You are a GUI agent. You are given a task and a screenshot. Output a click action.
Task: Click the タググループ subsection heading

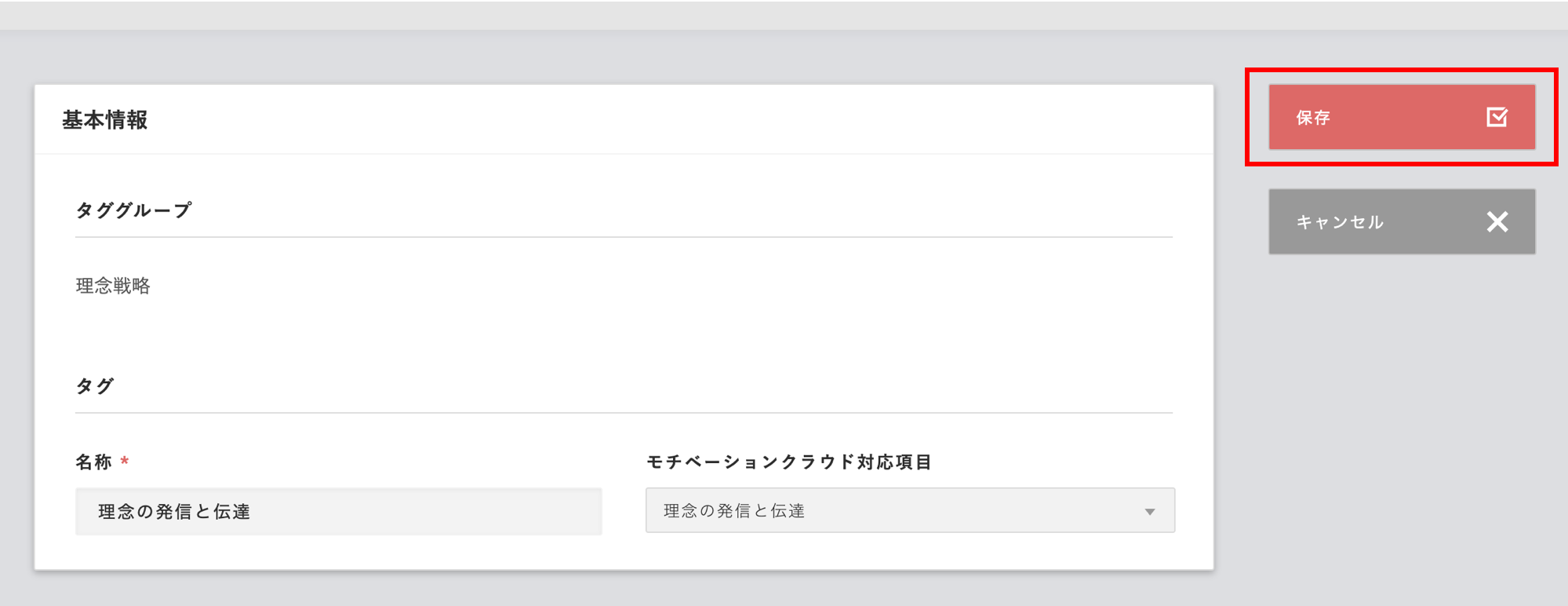click(133, 210)
